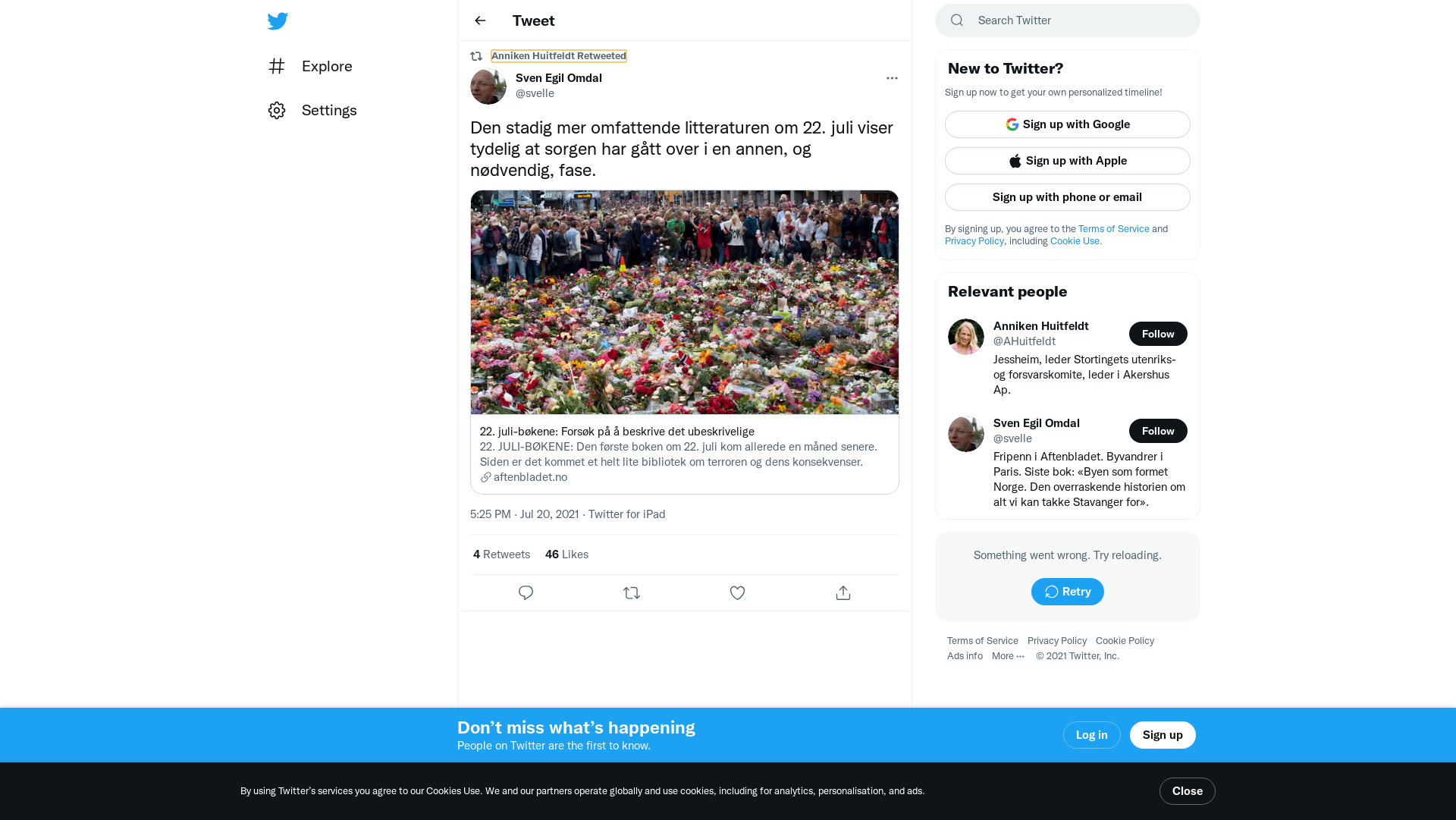This screenshot has width=1456, height=820.
Task: Open Settings from the sidebar
Action: point(312,110)
